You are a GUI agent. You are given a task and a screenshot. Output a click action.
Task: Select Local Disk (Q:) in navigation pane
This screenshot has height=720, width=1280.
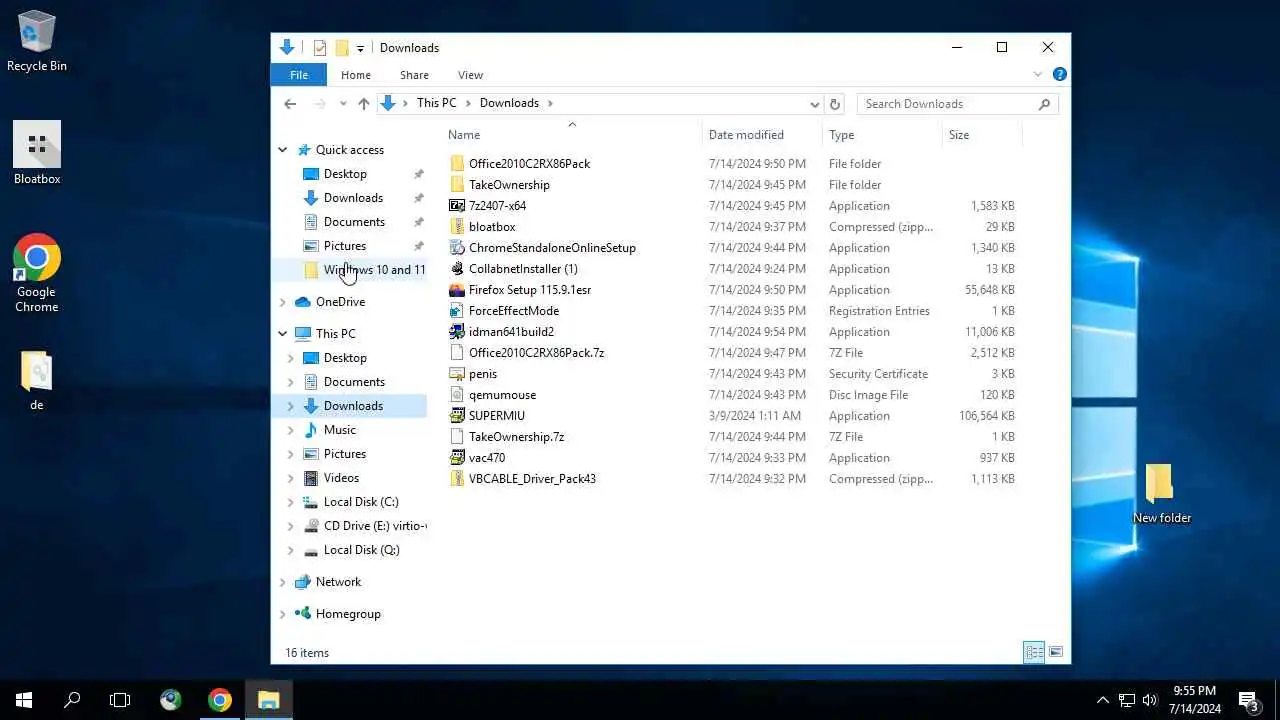(x=361, y=550)
